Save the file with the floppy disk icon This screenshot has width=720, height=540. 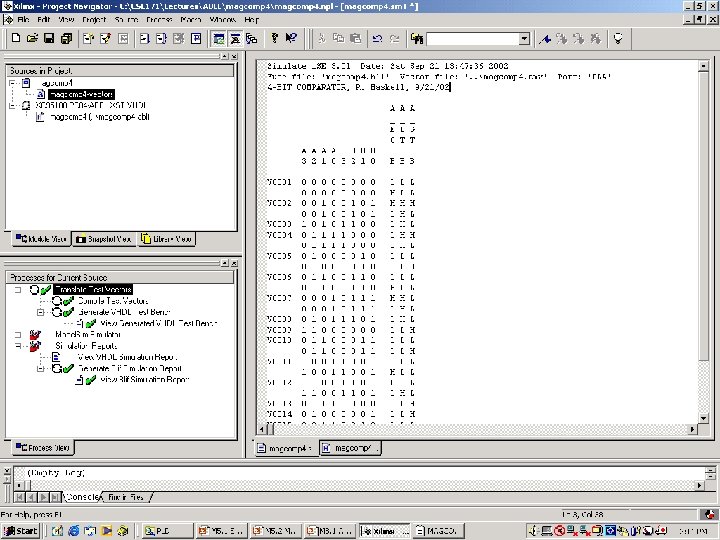[x=49, y=39]
